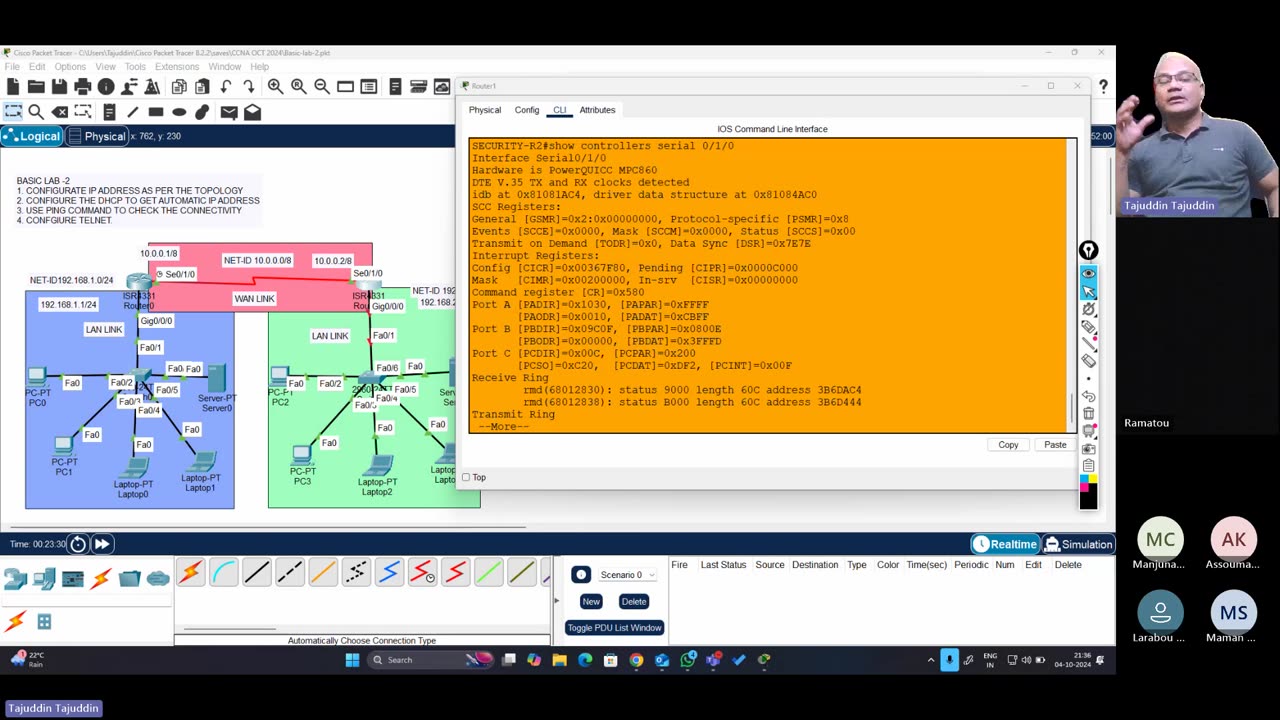
Task: Click the Windows Start button
Action: coord(352,660)
